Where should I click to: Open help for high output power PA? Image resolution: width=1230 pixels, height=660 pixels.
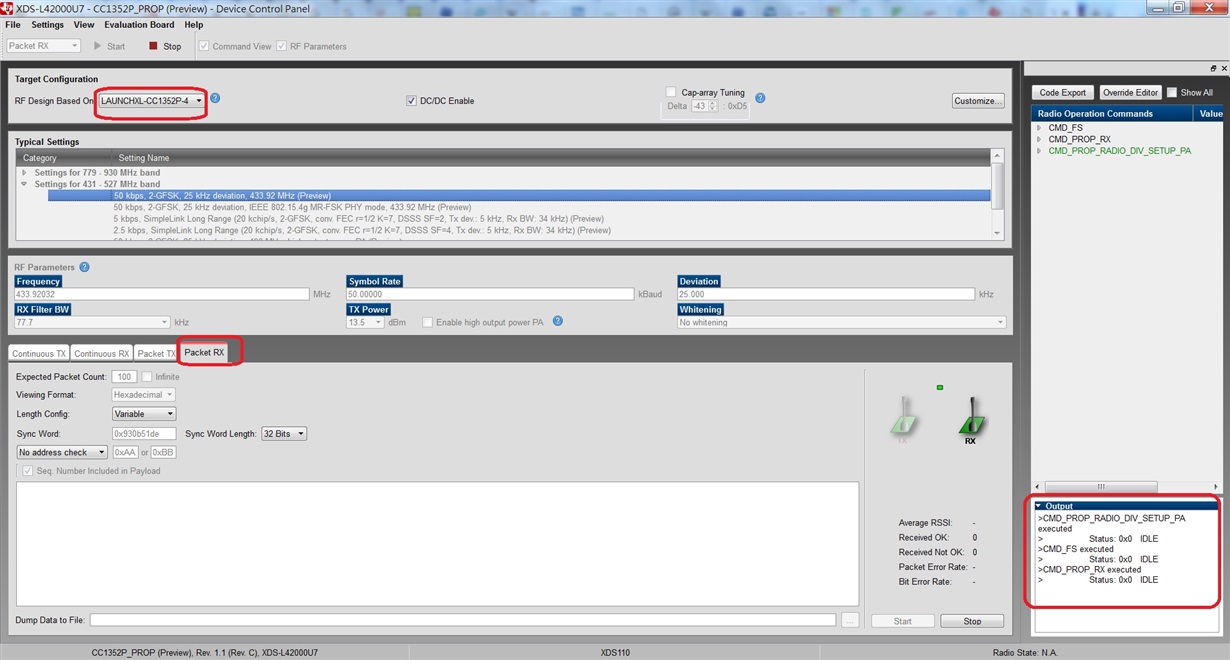(558, 321)
